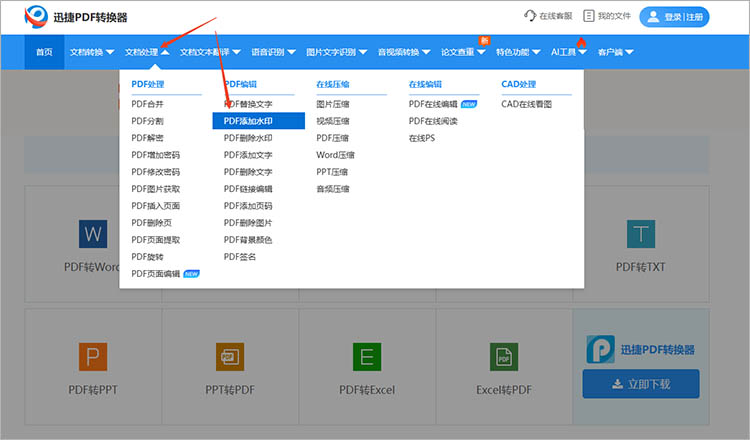The width and height of the screenshot is (750, 440).
Task: Select PDF修改密码 menu item
Action: [x=155, y=172]
